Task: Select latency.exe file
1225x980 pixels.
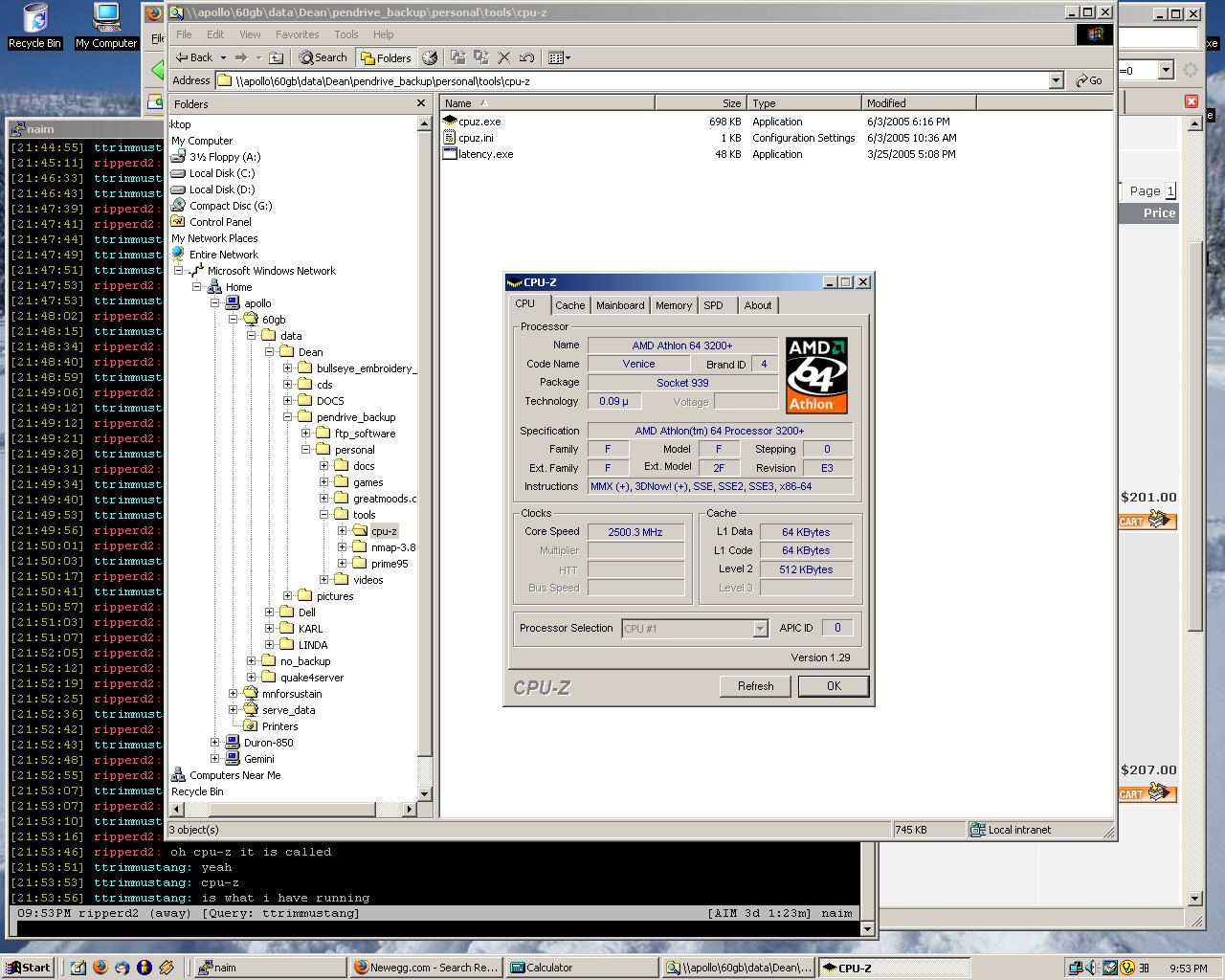Action: point(479,154)
